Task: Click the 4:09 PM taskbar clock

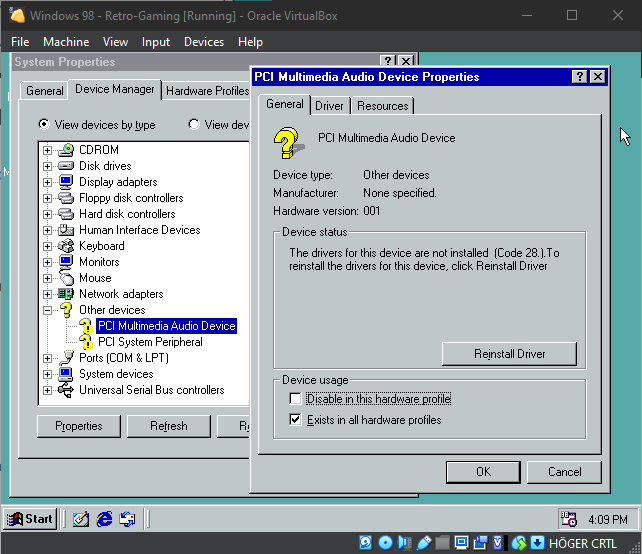Action: pyautogui.click(x=608, y=520)
